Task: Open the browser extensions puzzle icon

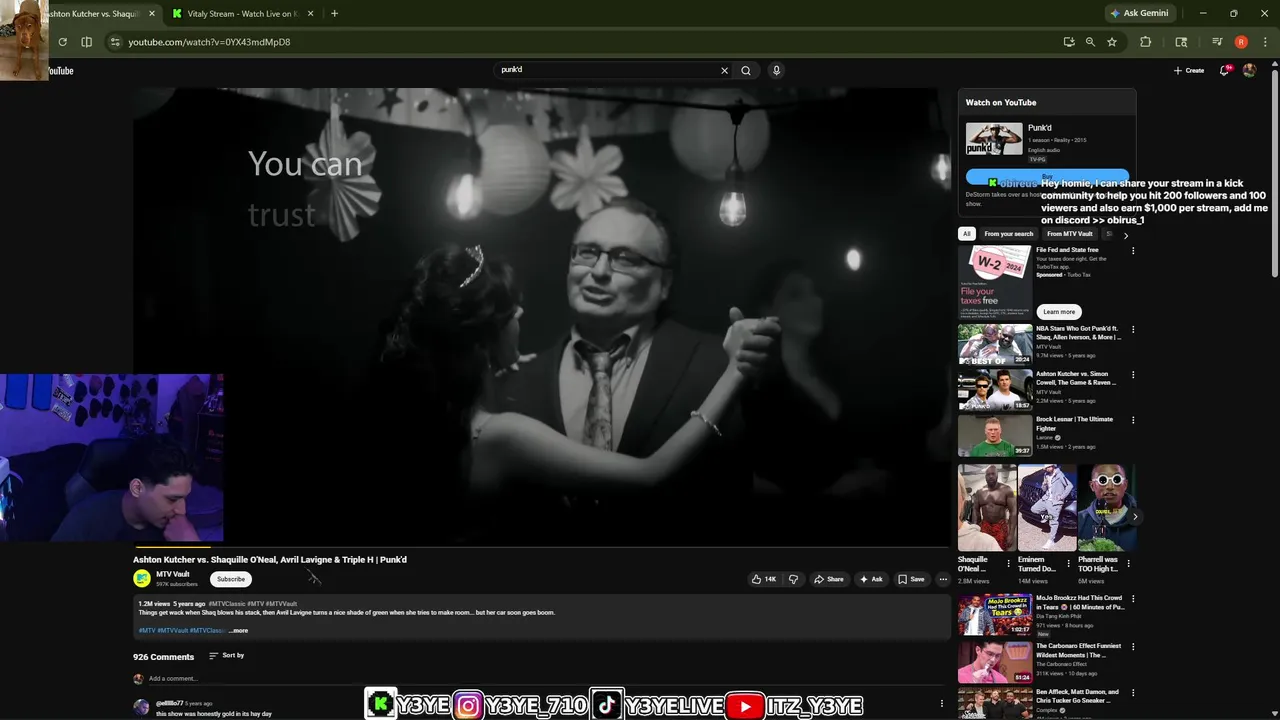Action: pyautogui.click(x=1146, y=42)
